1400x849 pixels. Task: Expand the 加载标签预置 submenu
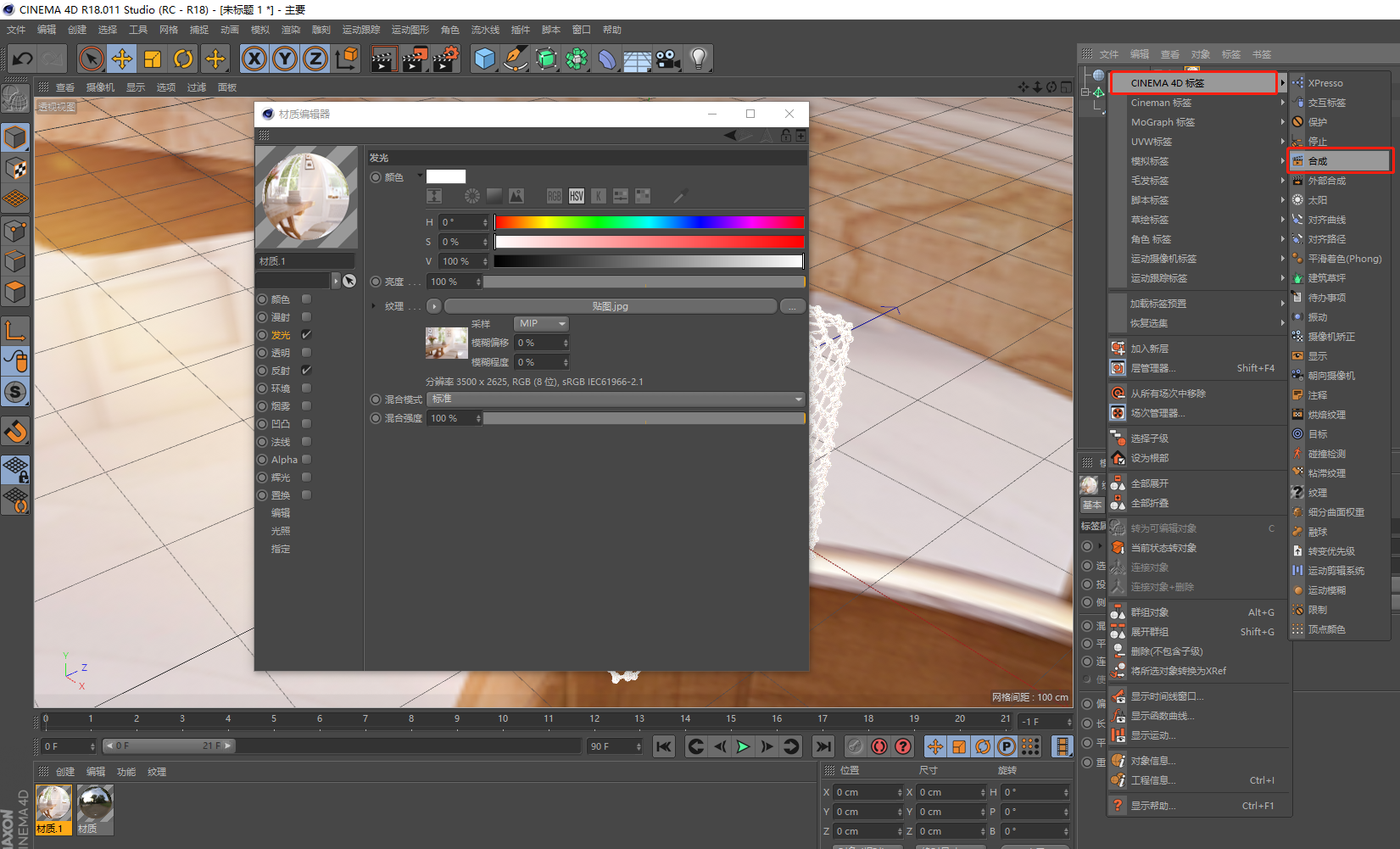pos(1197,304)
